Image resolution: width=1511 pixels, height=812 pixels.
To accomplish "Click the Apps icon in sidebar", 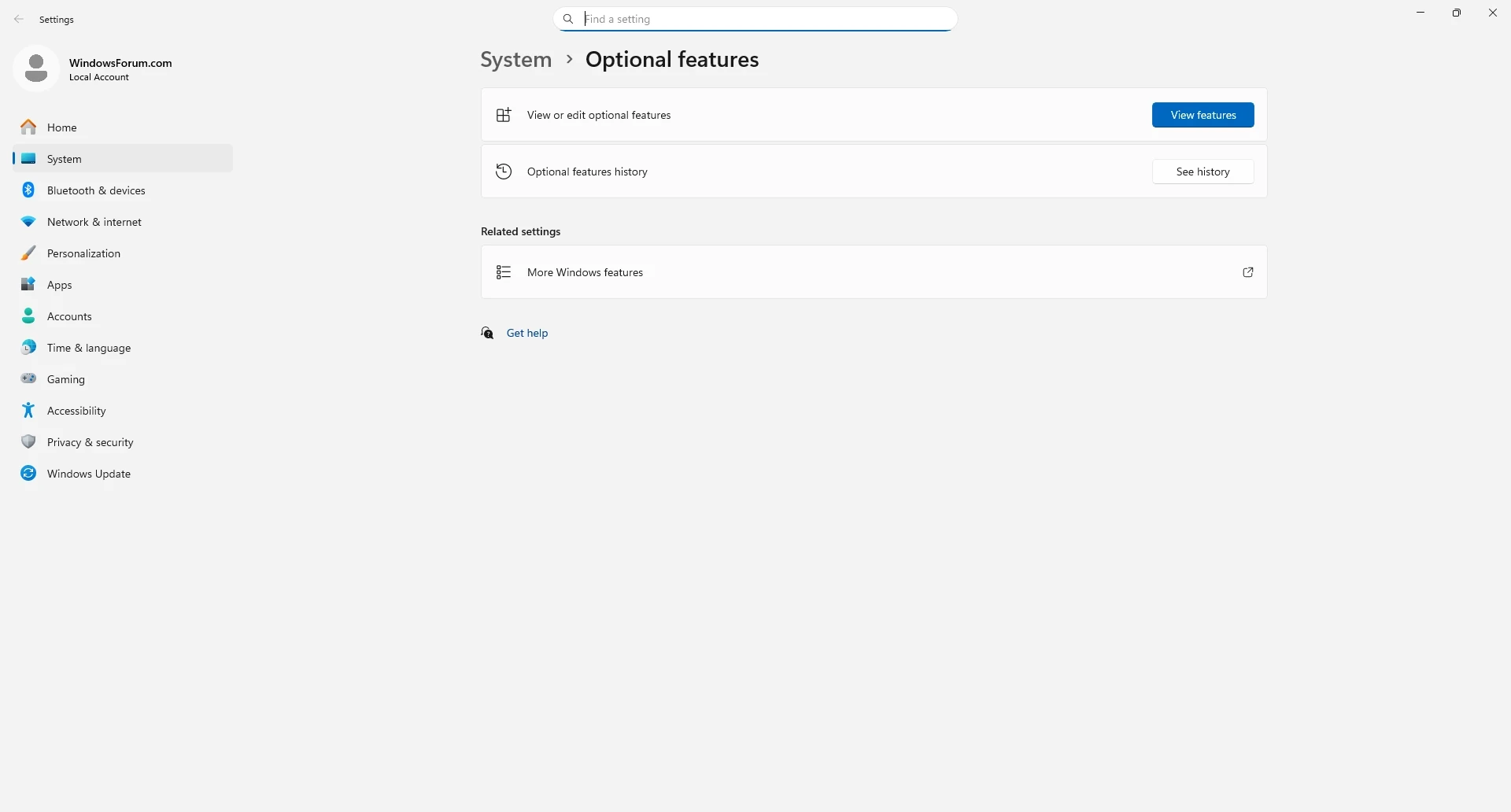I will [28, 284].
